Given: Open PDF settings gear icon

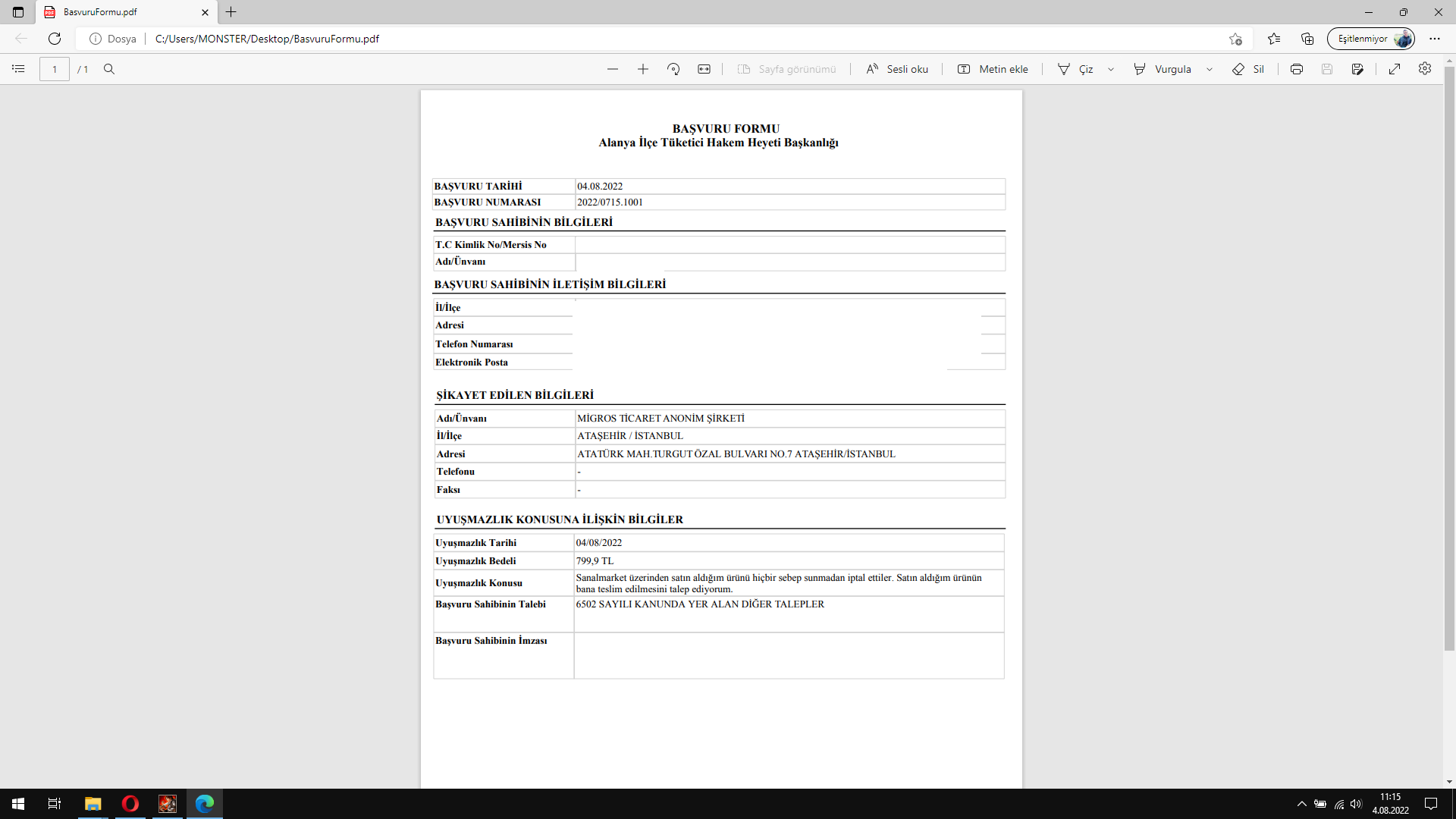Looking at the screenshot, I should tap(1425, 69).
